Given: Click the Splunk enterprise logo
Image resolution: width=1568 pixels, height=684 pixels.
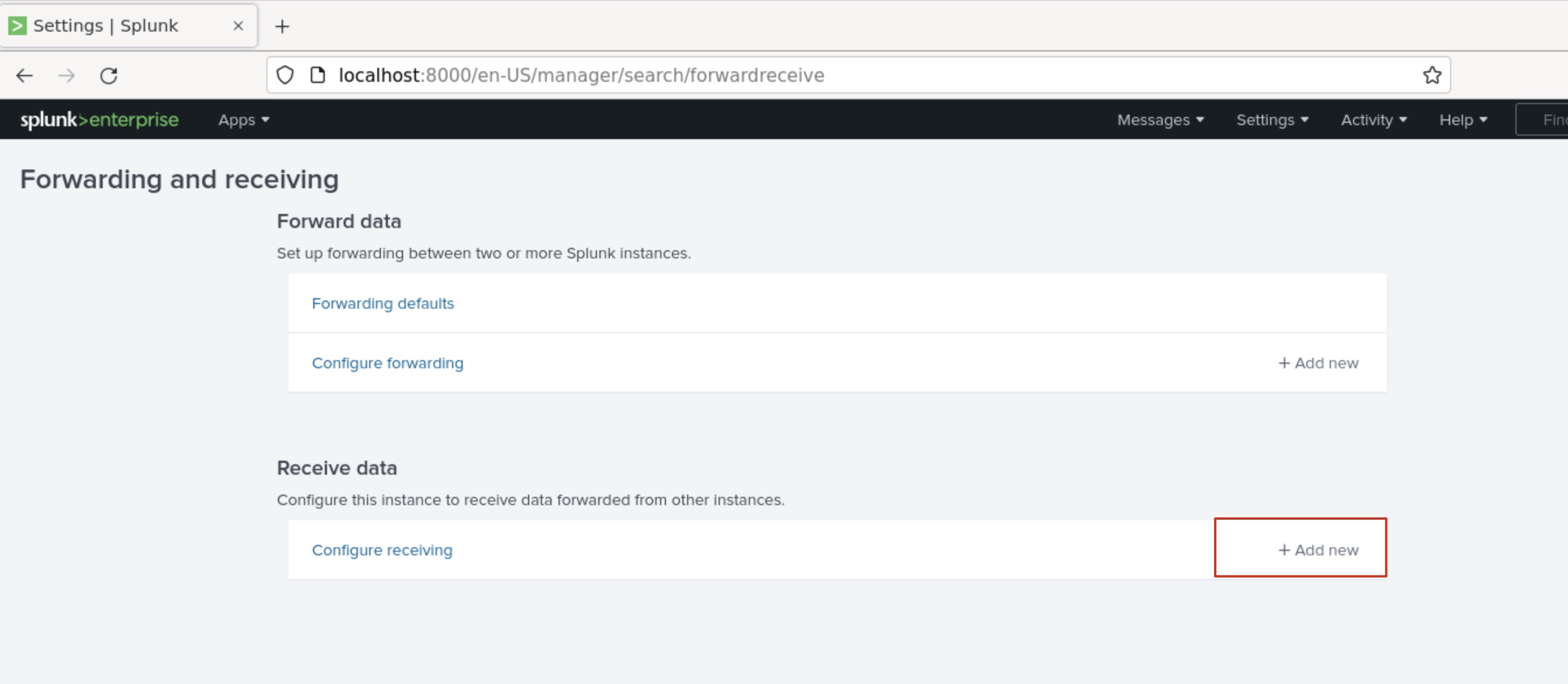Looking at the screenshot, I should tap(100, 119).
